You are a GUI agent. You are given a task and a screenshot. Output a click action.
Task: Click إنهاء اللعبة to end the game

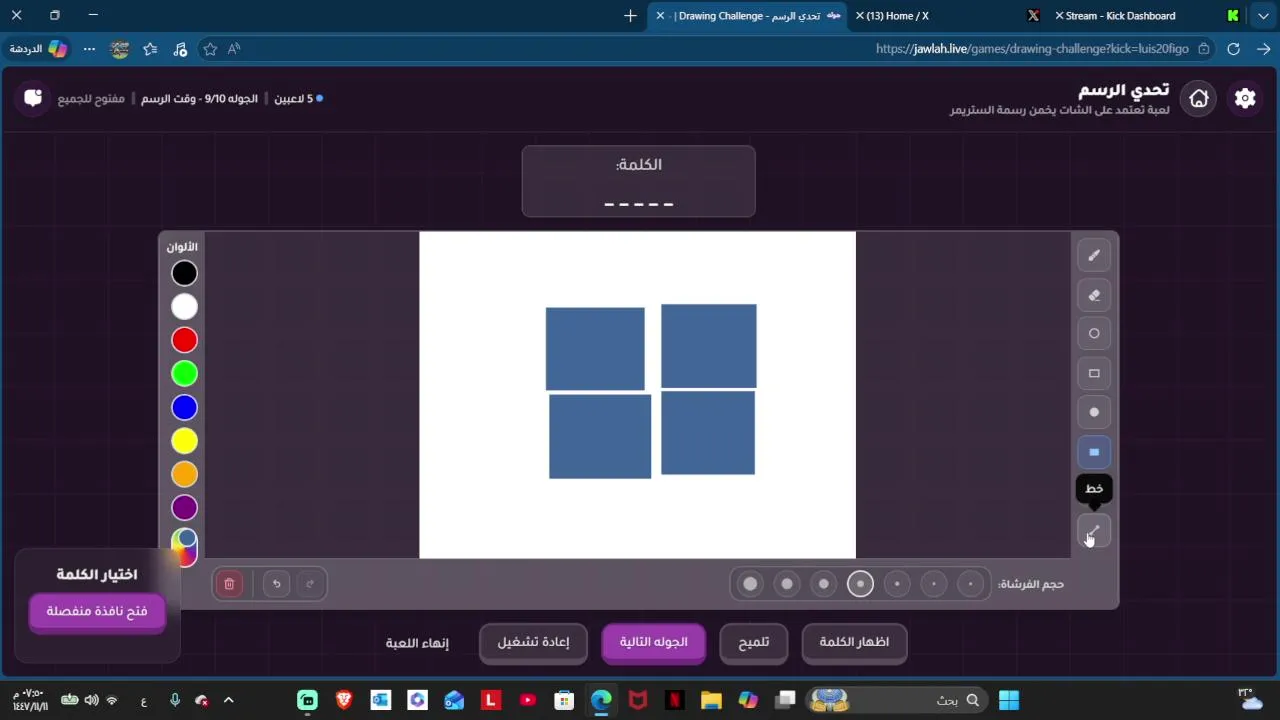coord(417,643)
